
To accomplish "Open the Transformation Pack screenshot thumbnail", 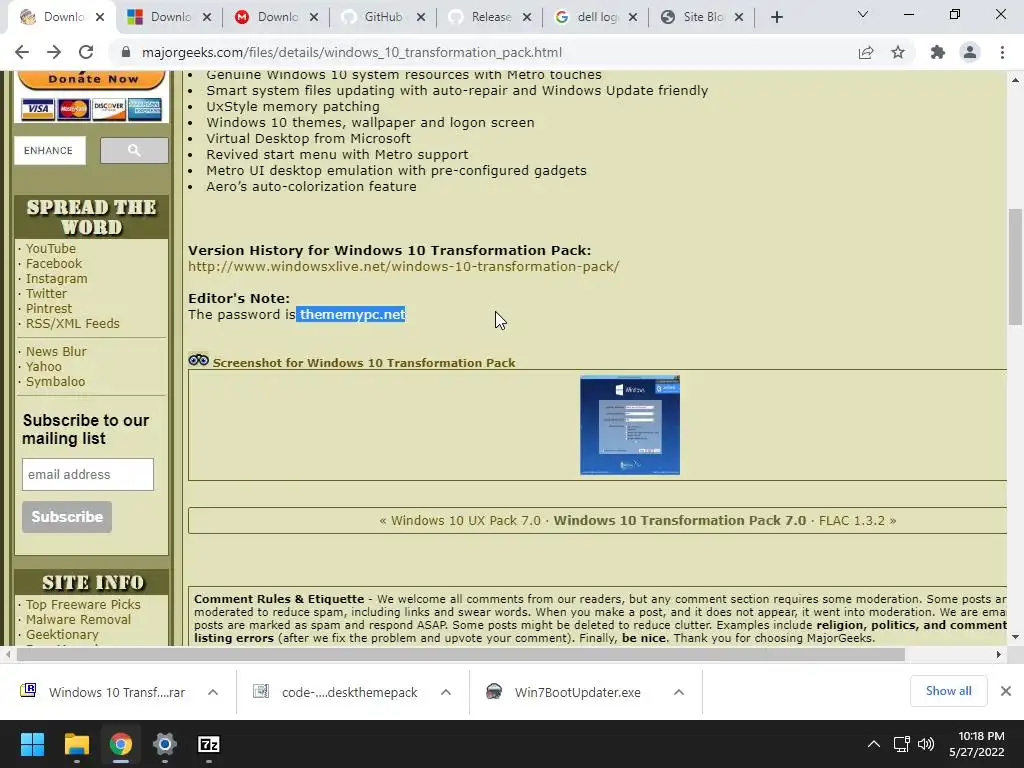I will [630, 425].
